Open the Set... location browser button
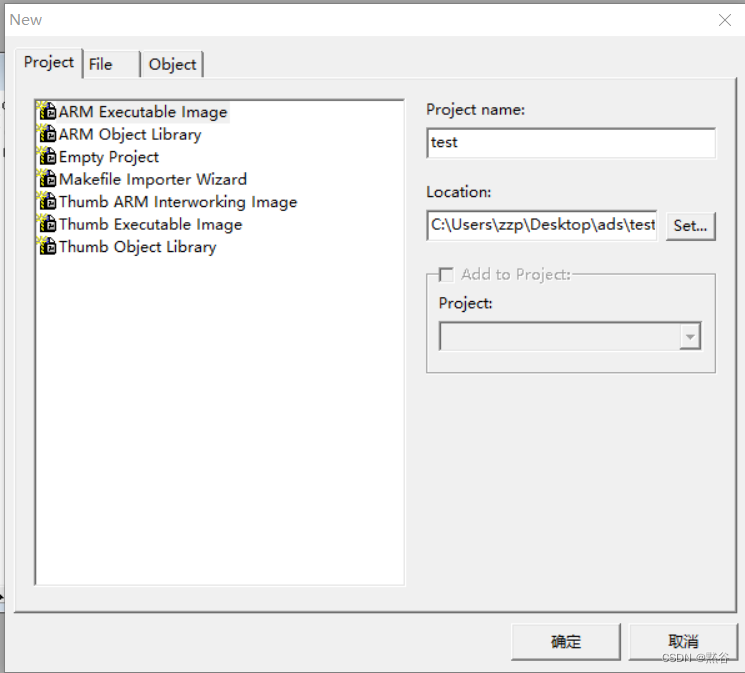745x673 pixels. click(x=690, y=226)
